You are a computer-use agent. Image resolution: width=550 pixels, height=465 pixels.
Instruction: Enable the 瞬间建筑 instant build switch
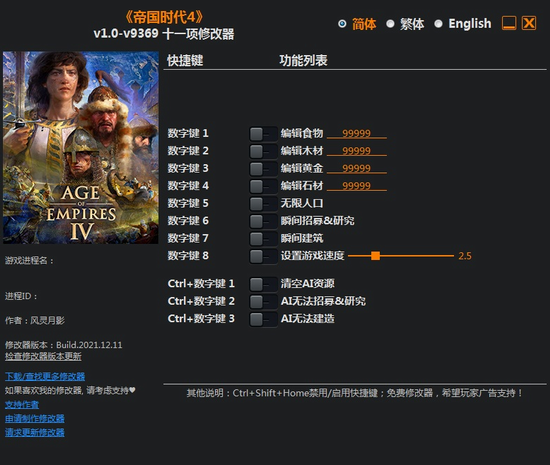263,238
